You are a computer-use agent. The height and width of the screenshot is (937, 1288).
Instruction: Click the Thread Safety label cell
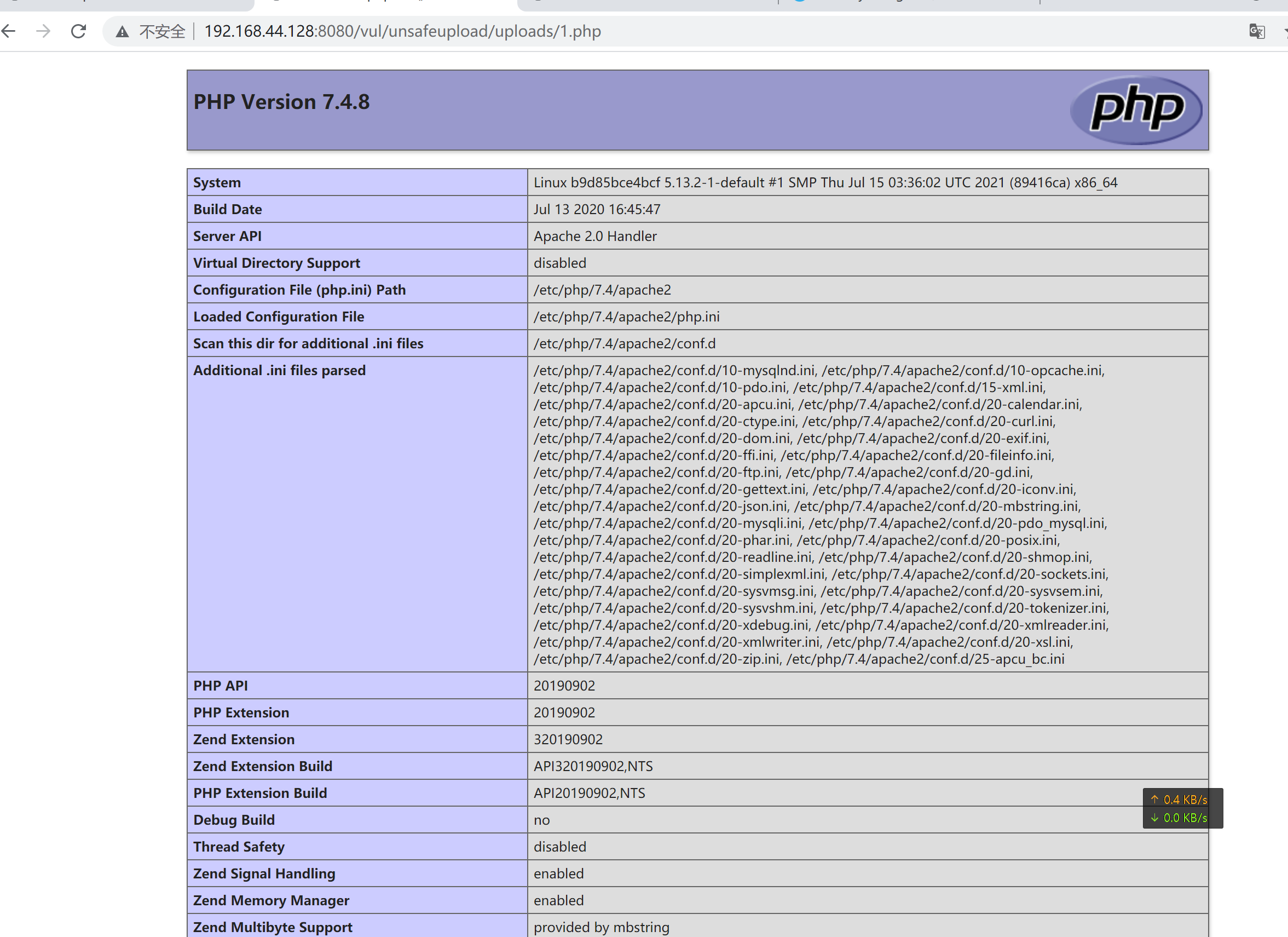pyautogui.click(x=239, y=847)
